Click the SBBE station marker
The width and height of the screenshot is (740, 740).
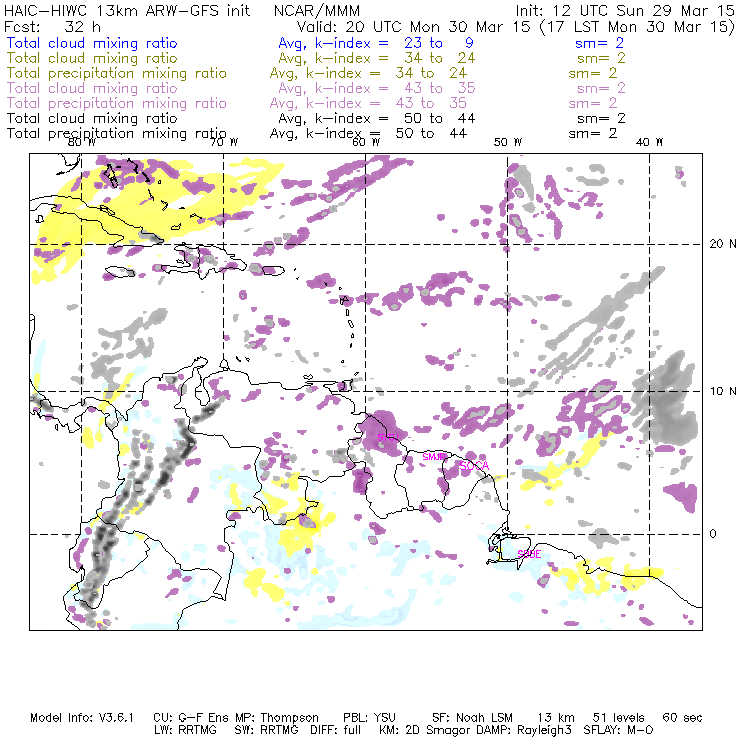529,554
